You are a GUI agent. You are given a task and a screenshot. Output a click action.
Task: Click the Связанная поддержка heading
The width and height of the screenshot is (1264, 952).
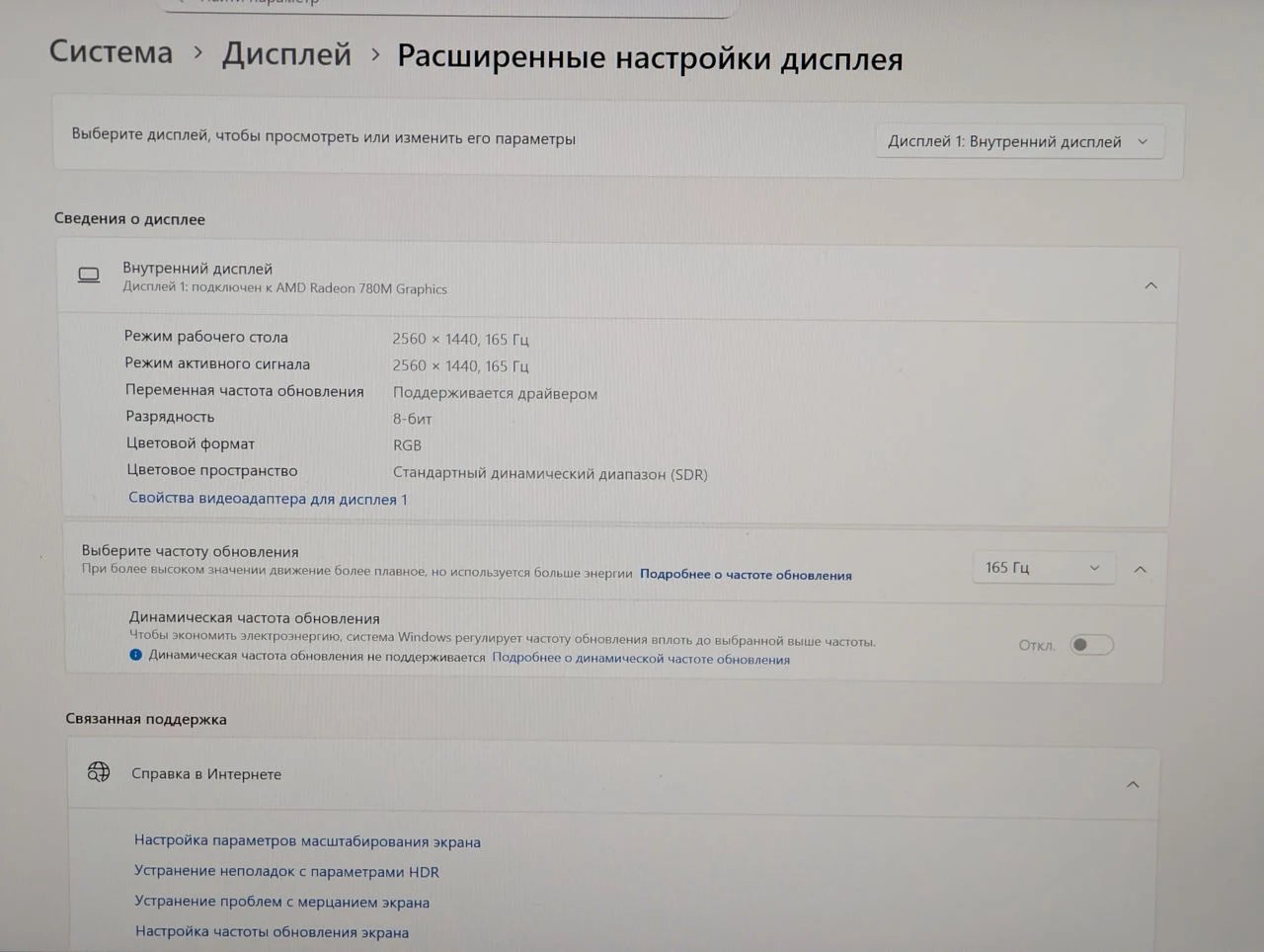coord(146,719)
